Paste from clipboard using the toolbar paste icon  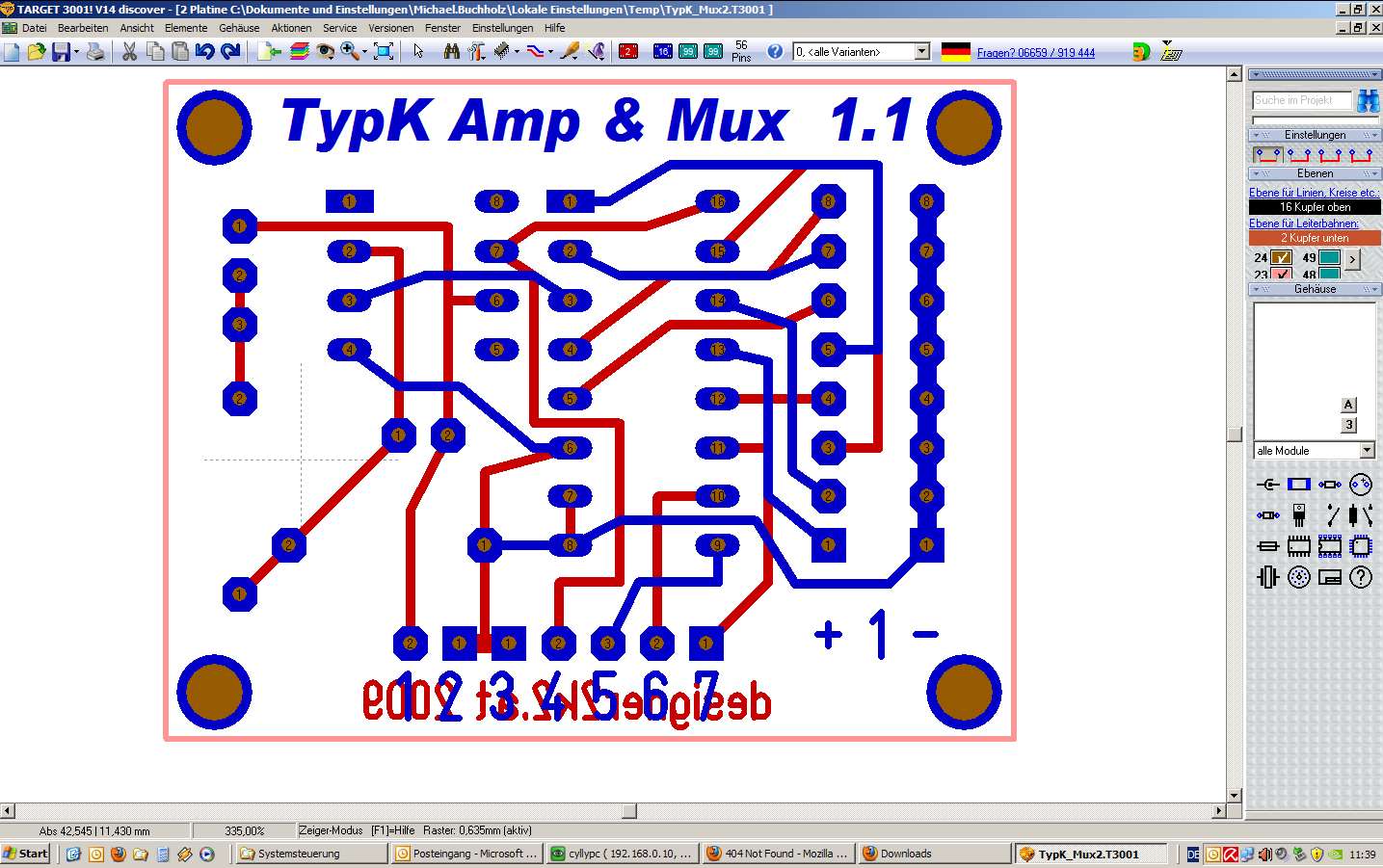coord(180,52)
